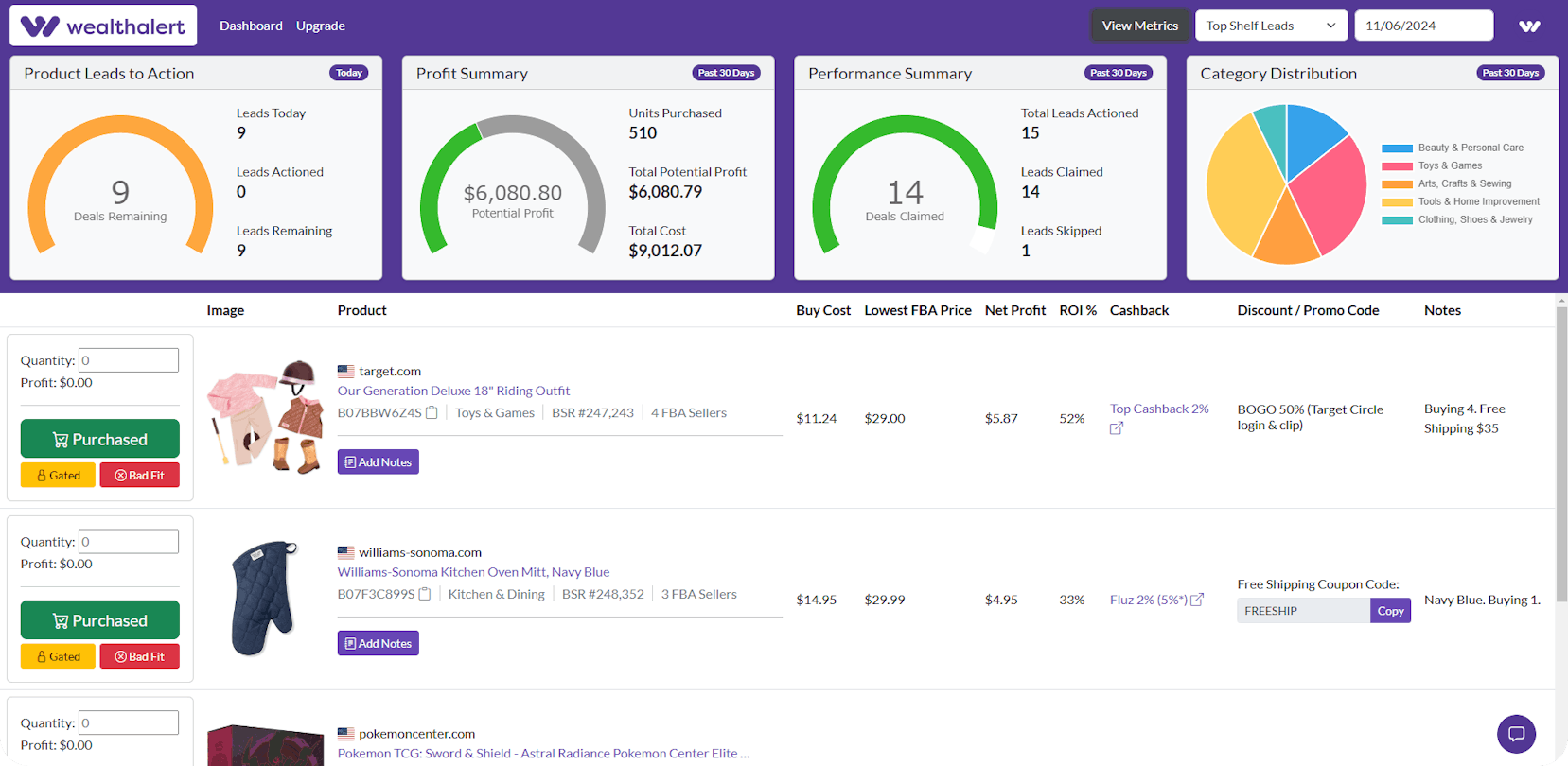1568x766 pixels.
Task: Add Notes to the Riding Outfit product
Action: click(x=379, y=461)
